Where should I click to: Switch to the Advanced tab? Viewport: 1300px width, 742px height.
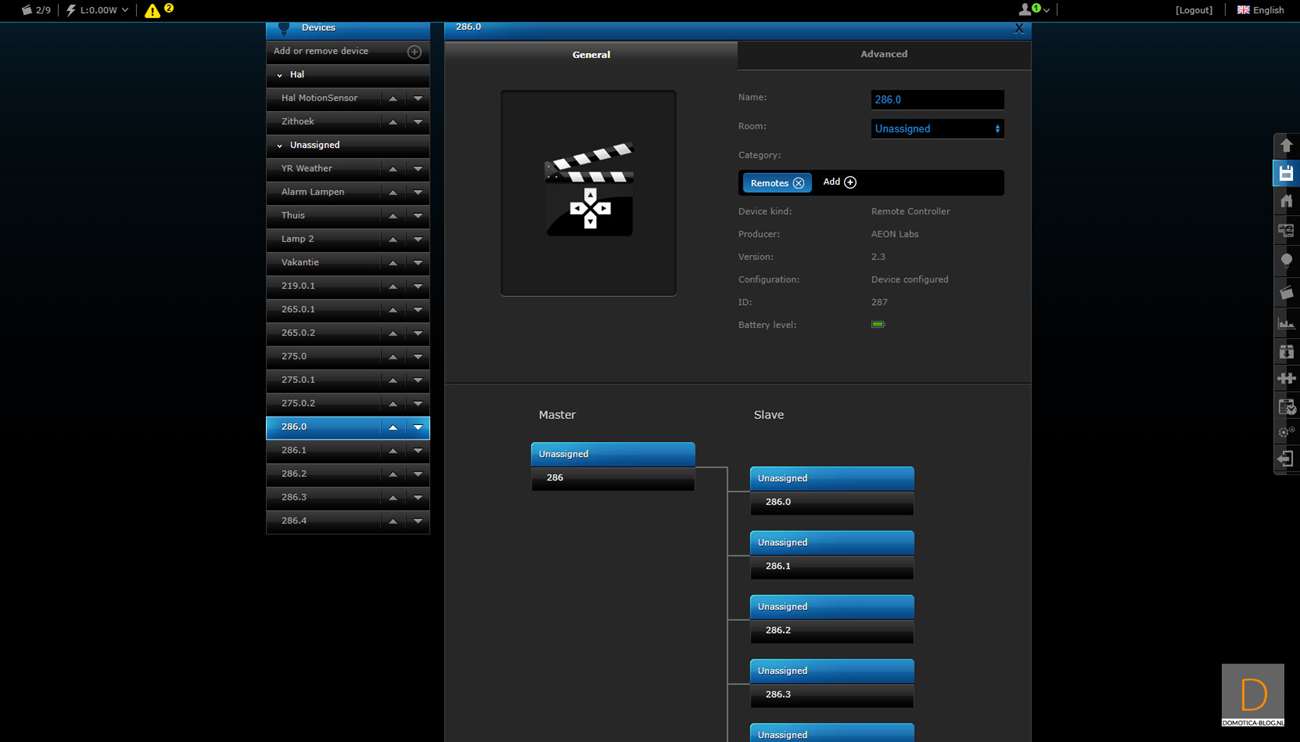coord(884,54)
